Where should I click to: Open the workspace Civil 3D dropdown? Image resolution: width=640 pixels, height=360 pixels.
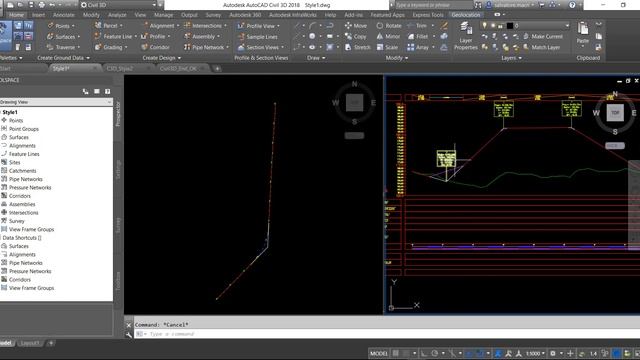click(118, 5)
